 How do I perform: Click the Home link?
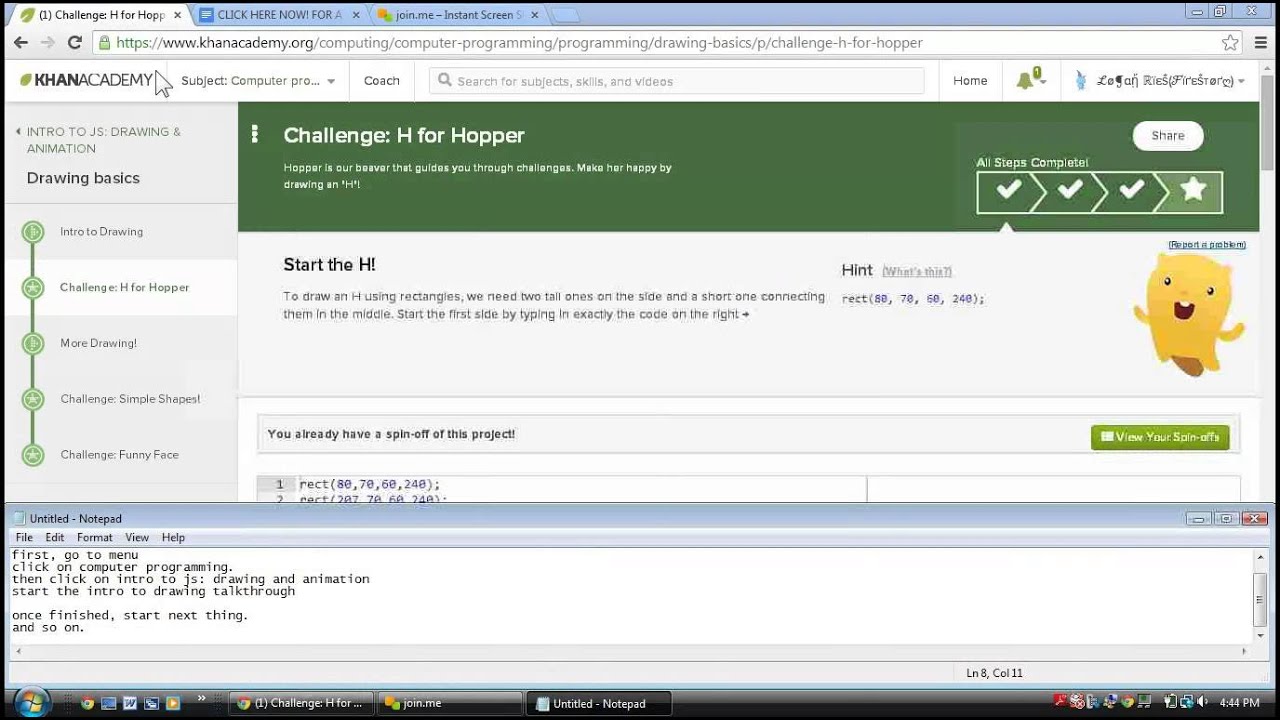(x=970, y=81)
